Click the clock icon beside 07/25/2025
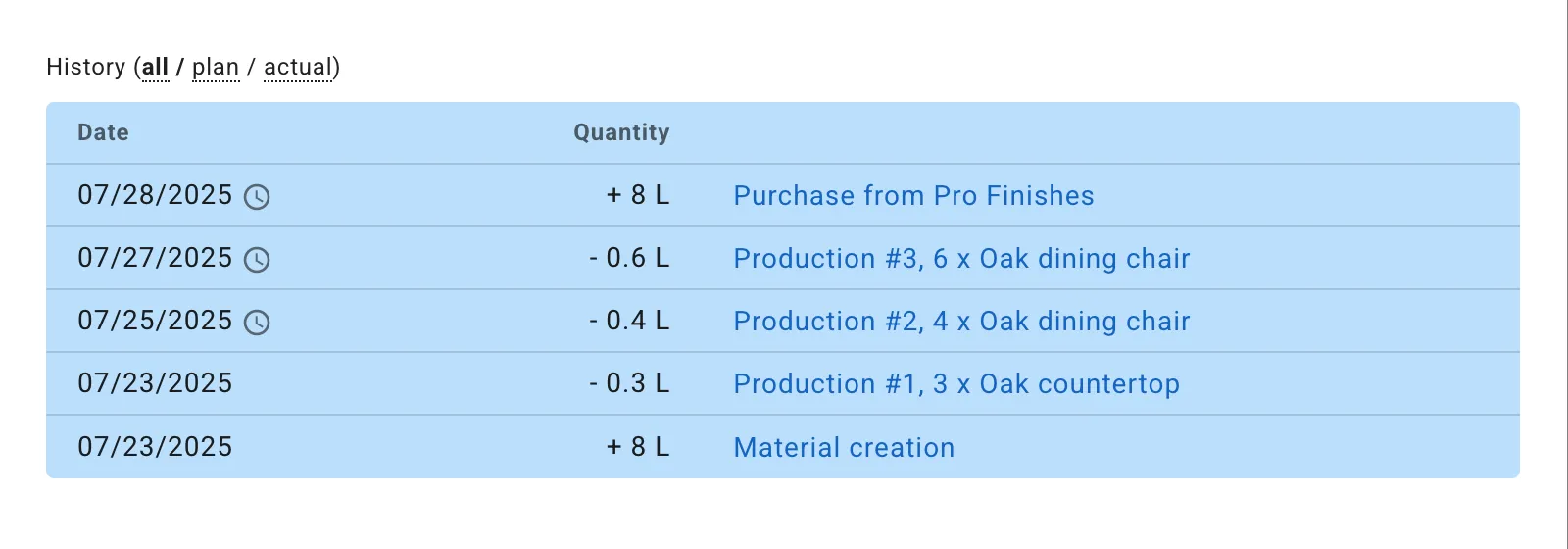The image size is (1568, 549). [257, 323]
